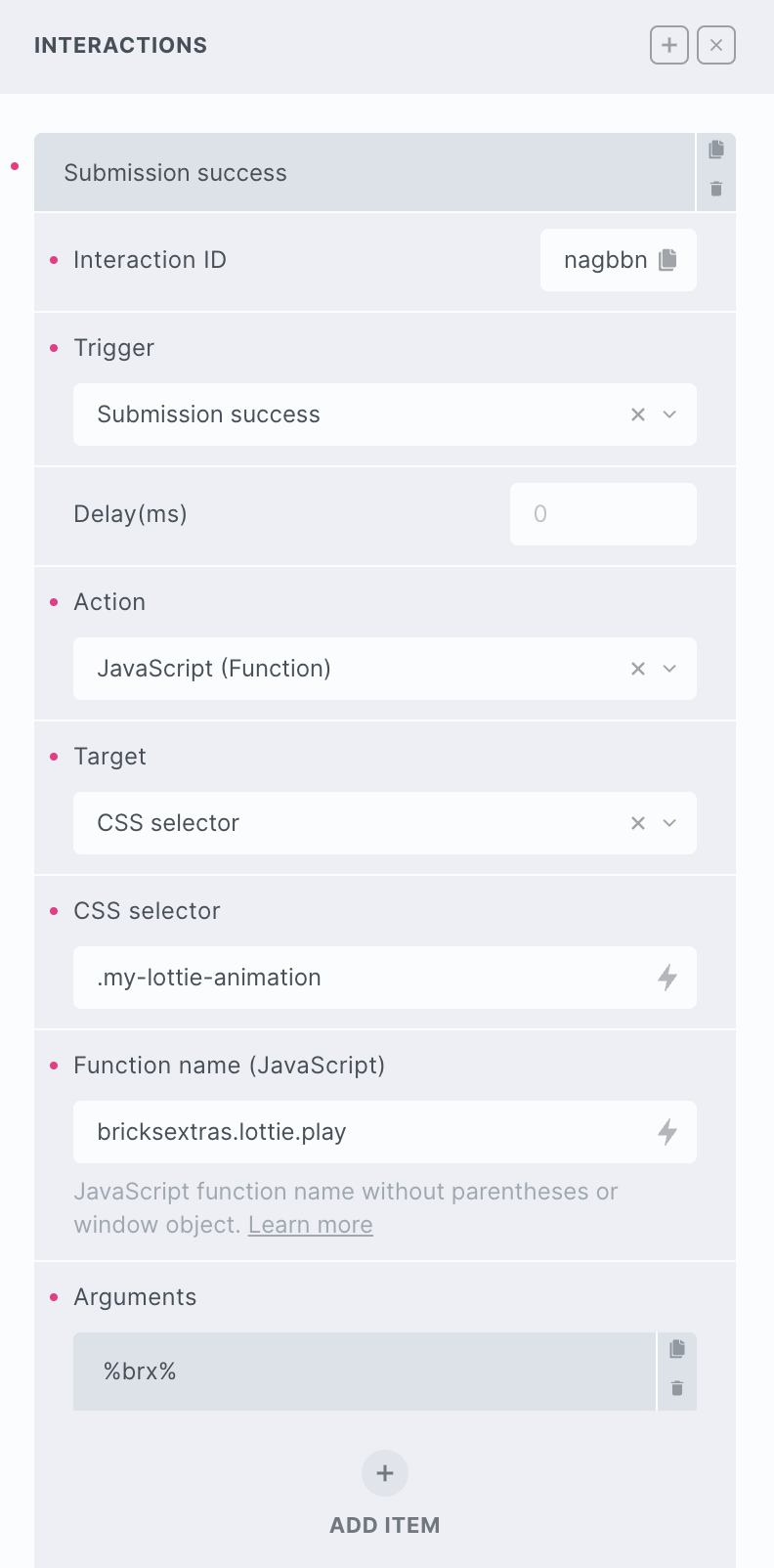Viewport: 774px width, 1568px height.
Task: Clear the Trigger selection
Action: tap(638, 414)
